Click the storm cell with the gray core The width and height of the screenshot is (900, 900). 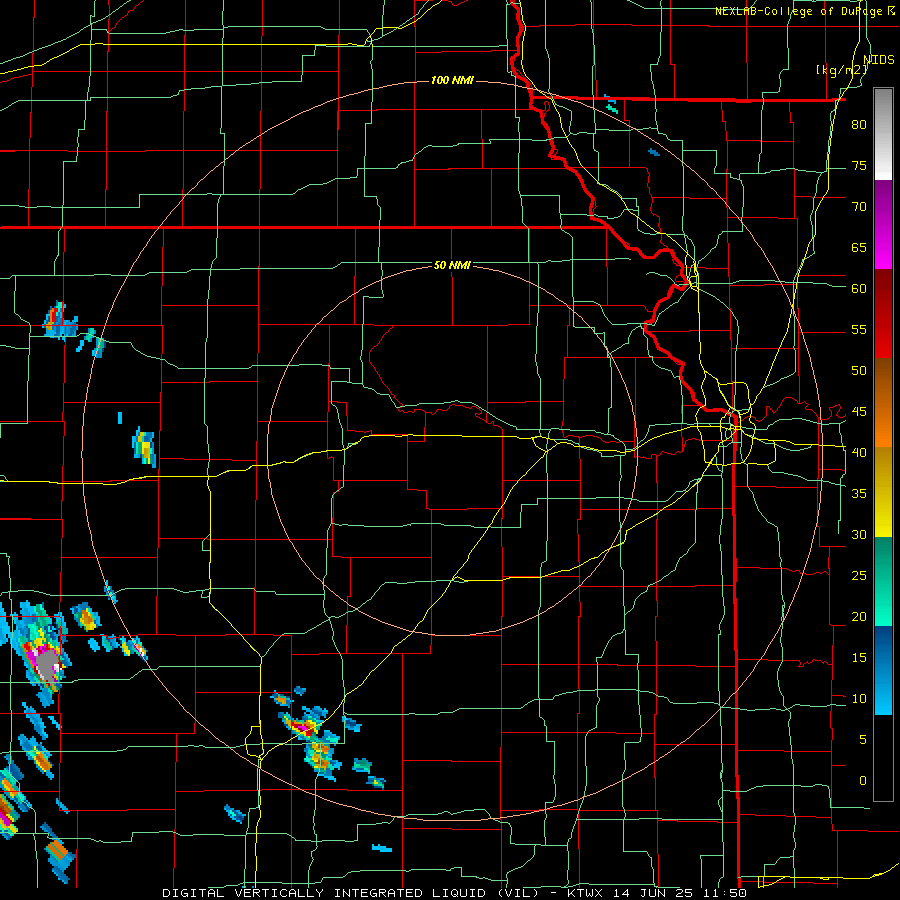(47, 664)
